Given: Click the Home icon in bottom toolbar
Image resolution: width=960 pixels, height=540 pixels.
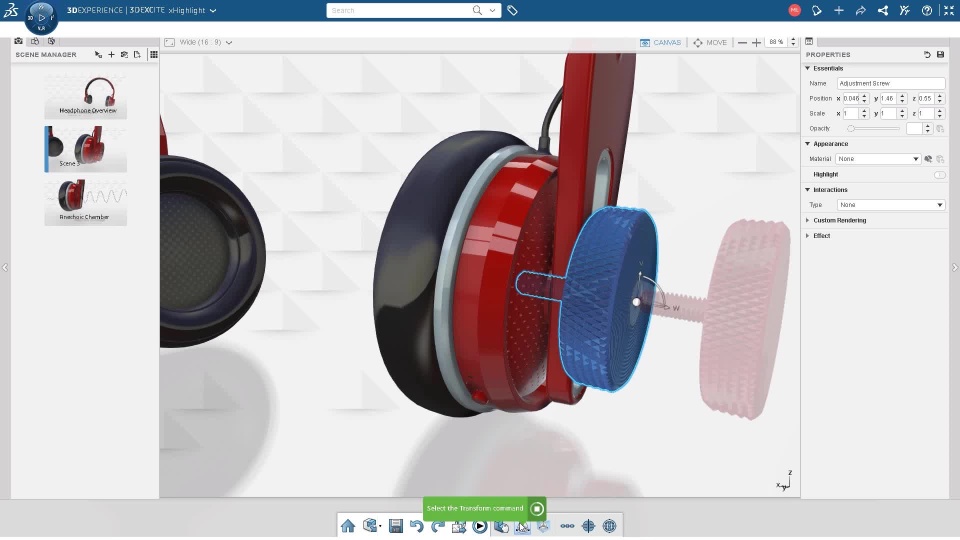Looking at the screenshot, I should [348, 526].
